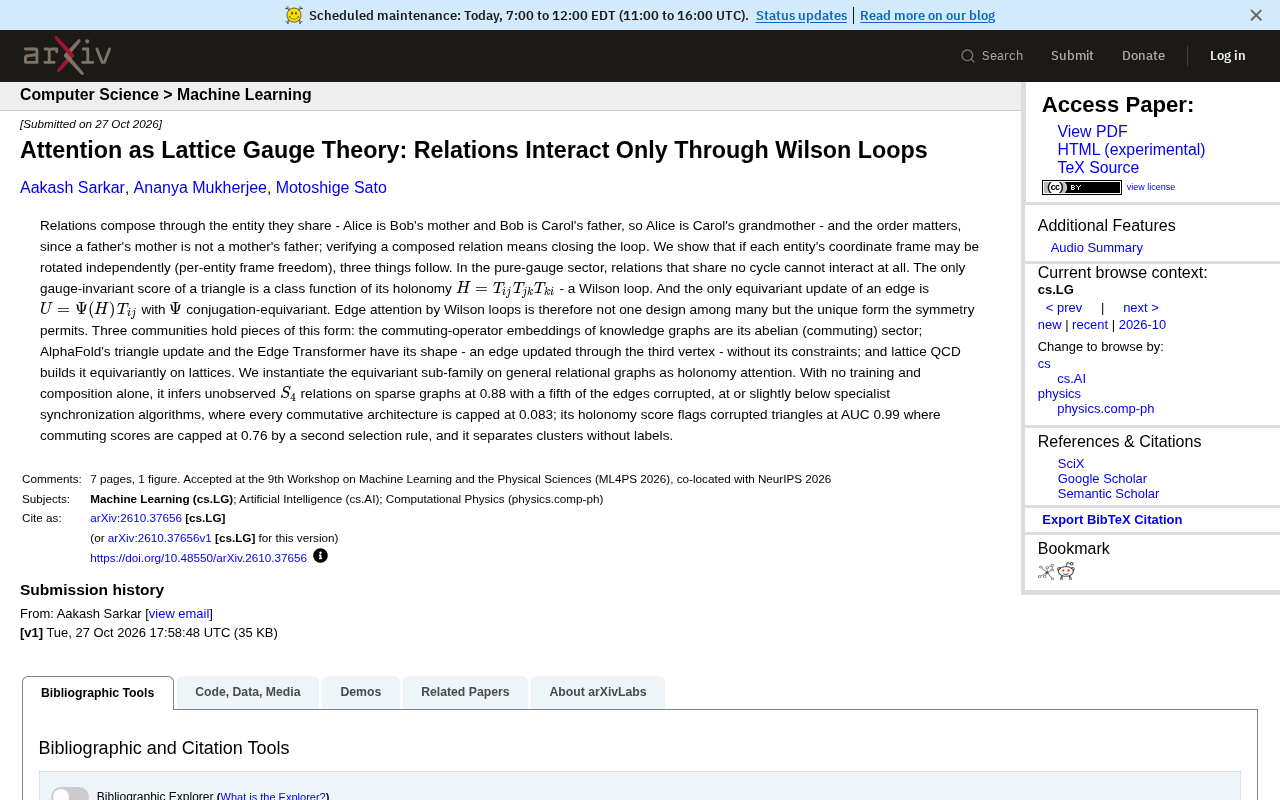Click Log in
The image size is (1280, 800).
pos(1227,56)
